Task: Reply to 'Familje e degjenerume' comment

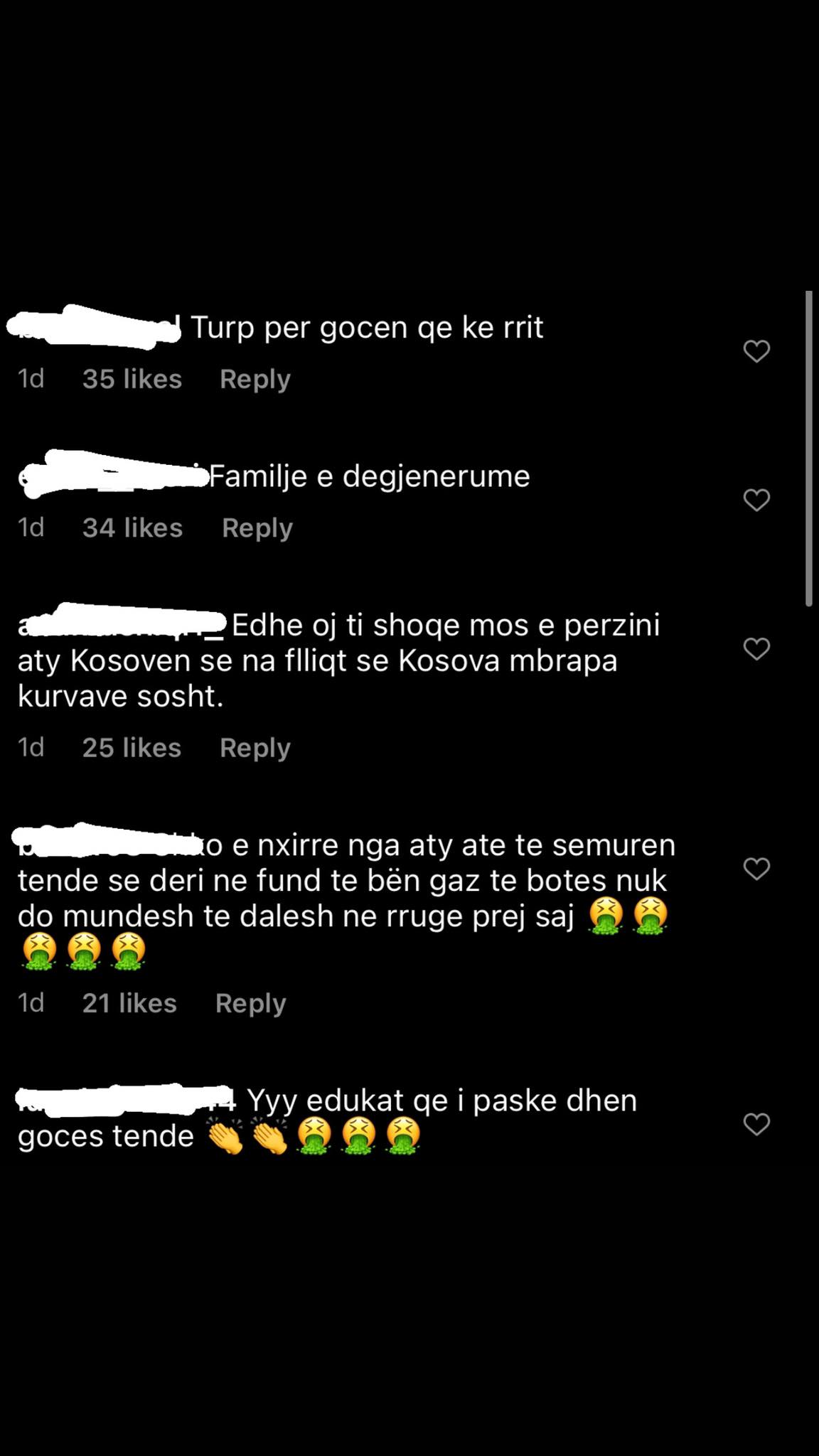Action: click(x=257, y=528)
